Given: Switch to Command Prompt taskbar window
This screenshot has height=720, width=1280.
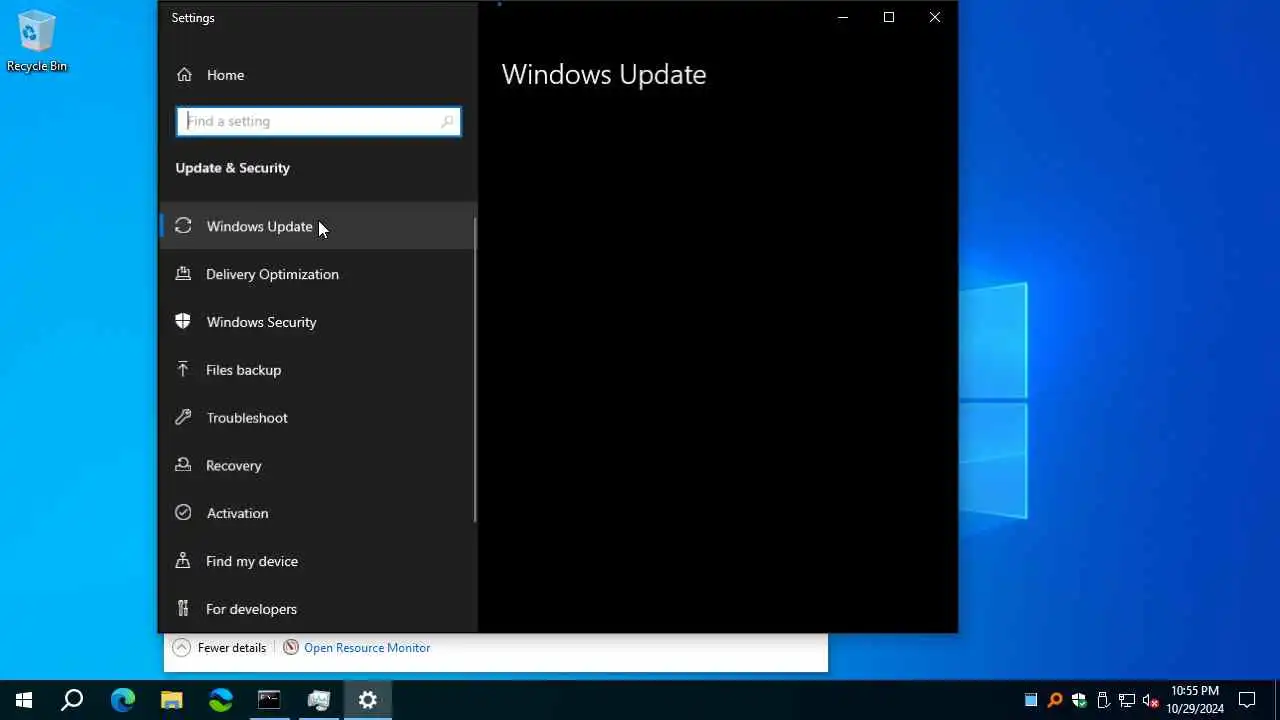Looking at the screenshot, I should [269, 700].
